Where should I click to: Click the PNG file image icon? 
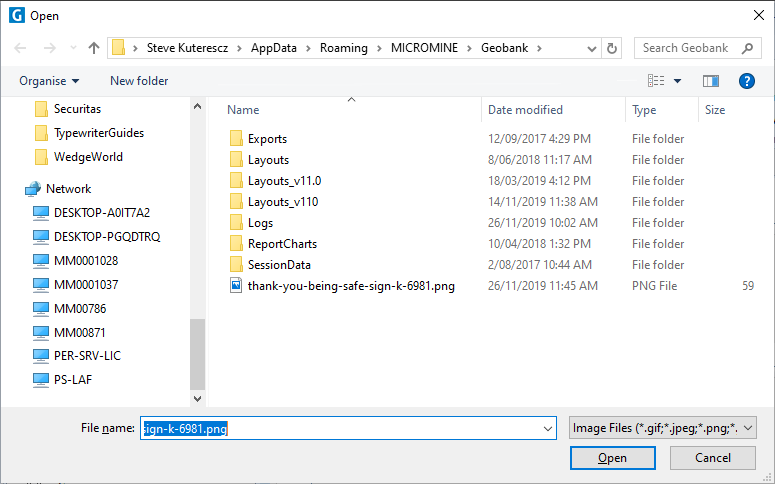[x=236, y=286]
